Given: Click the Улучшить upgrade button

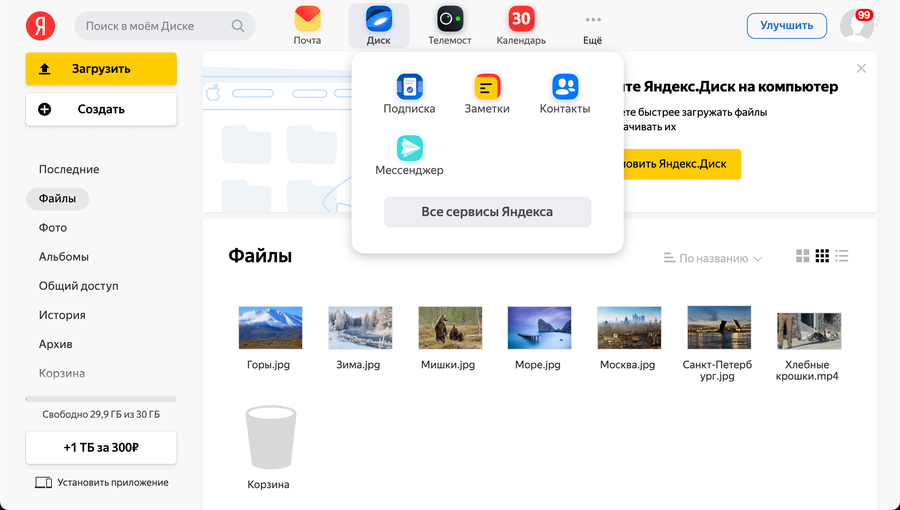Looking at the screenshot, I should tap(786, 25).
